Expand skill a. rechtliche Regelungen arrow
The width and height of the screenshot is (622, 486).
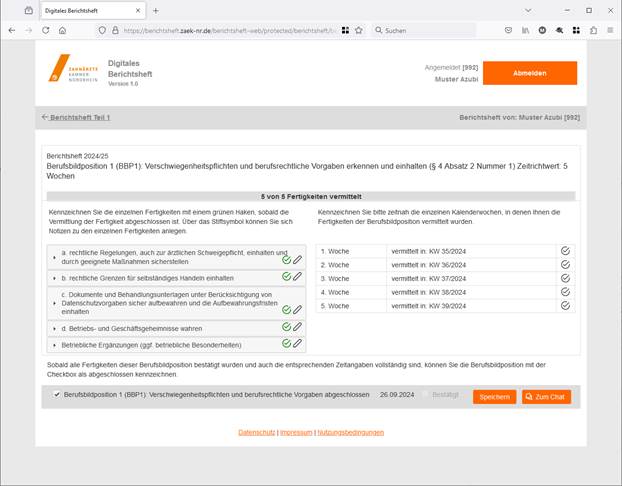coord(54,257)
